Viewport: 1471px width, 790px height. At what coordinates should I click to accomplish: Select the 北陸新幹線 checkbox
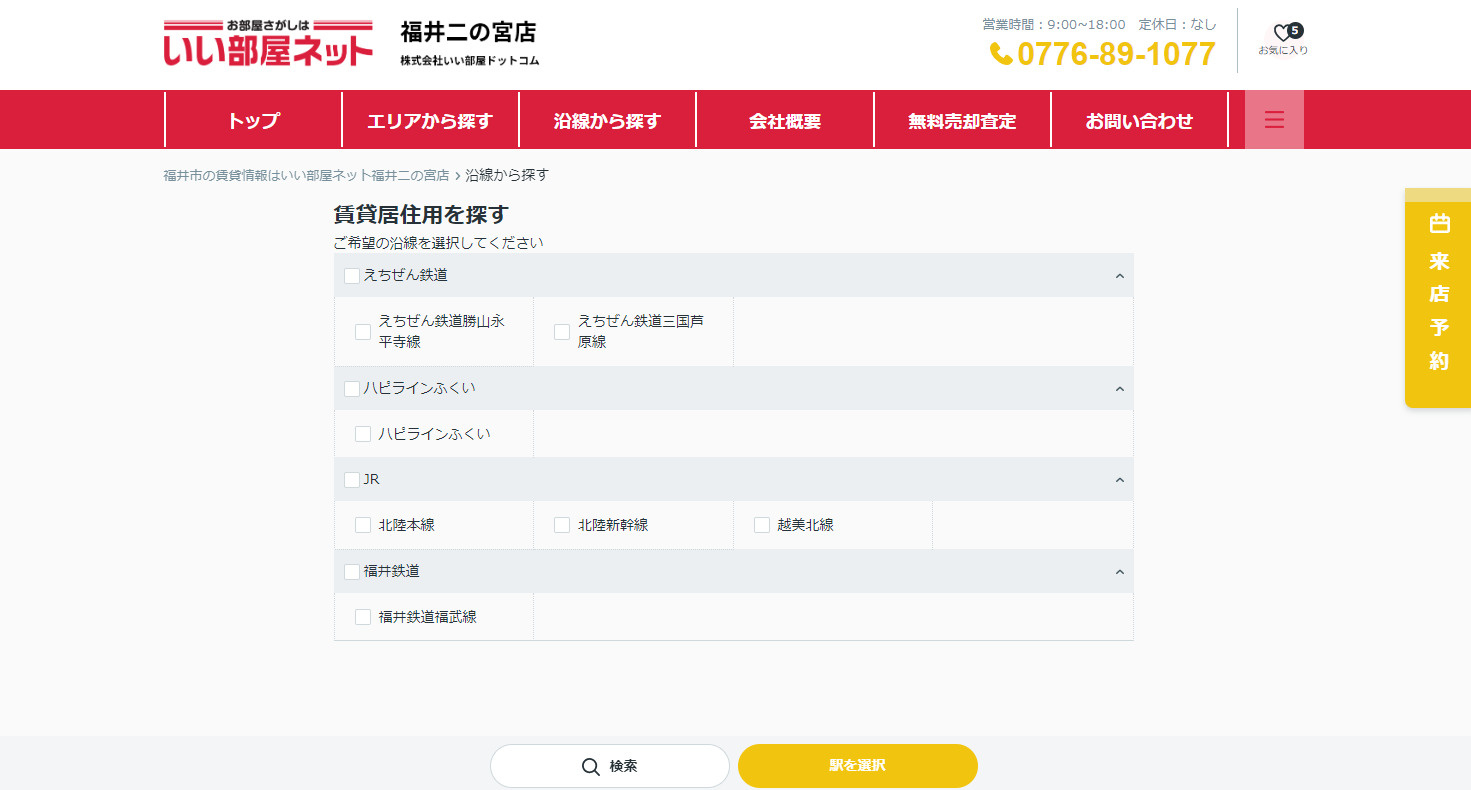coord(562,525)
